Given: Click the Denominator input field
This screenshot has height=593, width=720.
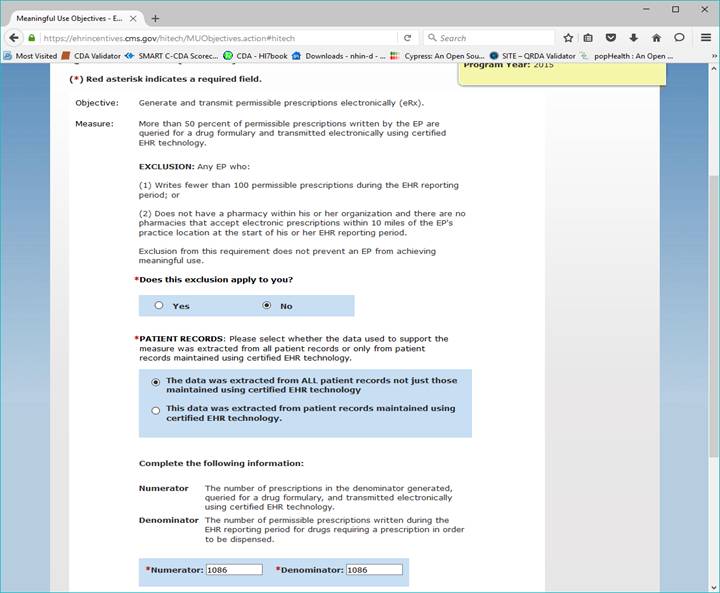Looking at the screenshot, I should (374, 570).
